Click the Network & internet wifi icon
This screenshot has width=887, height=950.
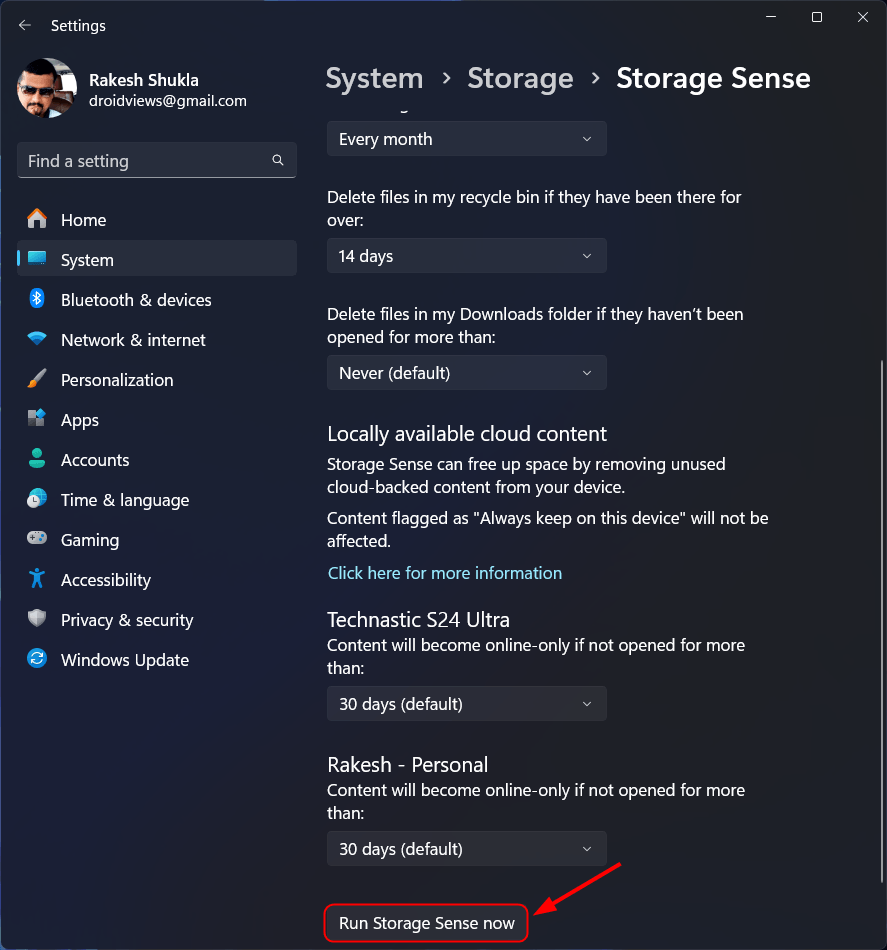pos(37,339)
